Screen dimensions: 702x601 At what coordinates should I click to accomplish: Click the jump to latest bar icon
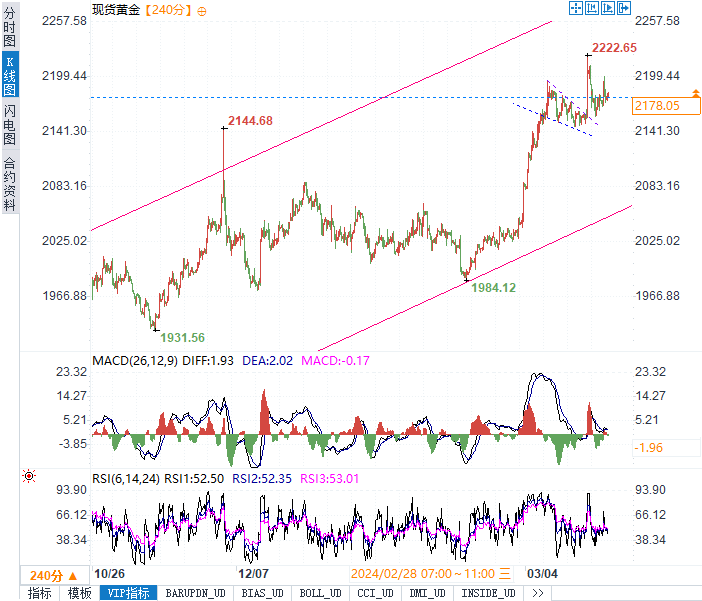624,8
